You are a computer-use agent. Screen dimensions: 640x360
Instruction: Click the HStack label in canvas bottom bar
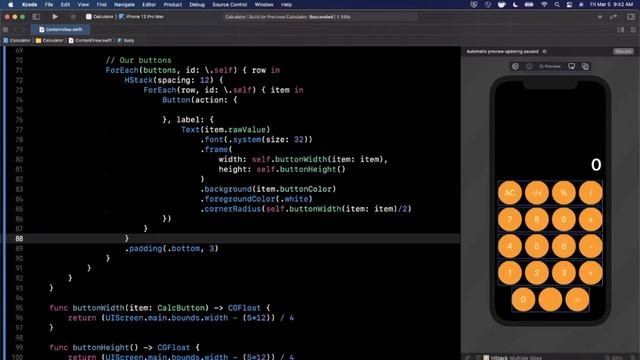click(x=499, y=358)
